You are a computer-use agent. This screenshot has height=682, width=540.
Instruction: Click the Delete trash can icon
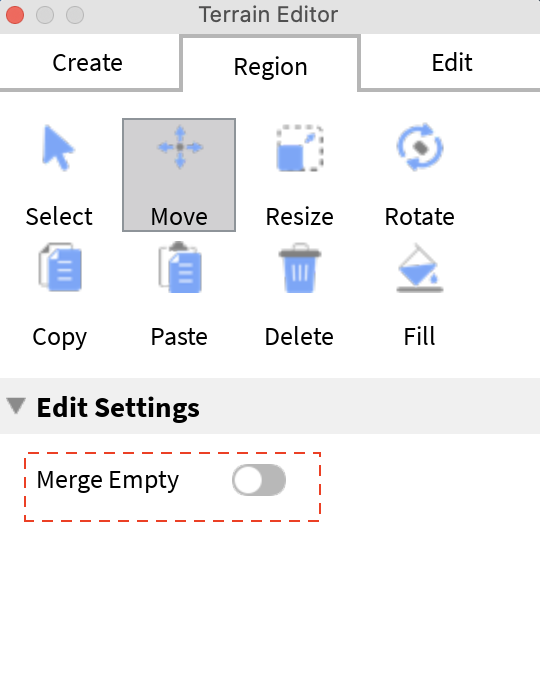pos(300,268)
